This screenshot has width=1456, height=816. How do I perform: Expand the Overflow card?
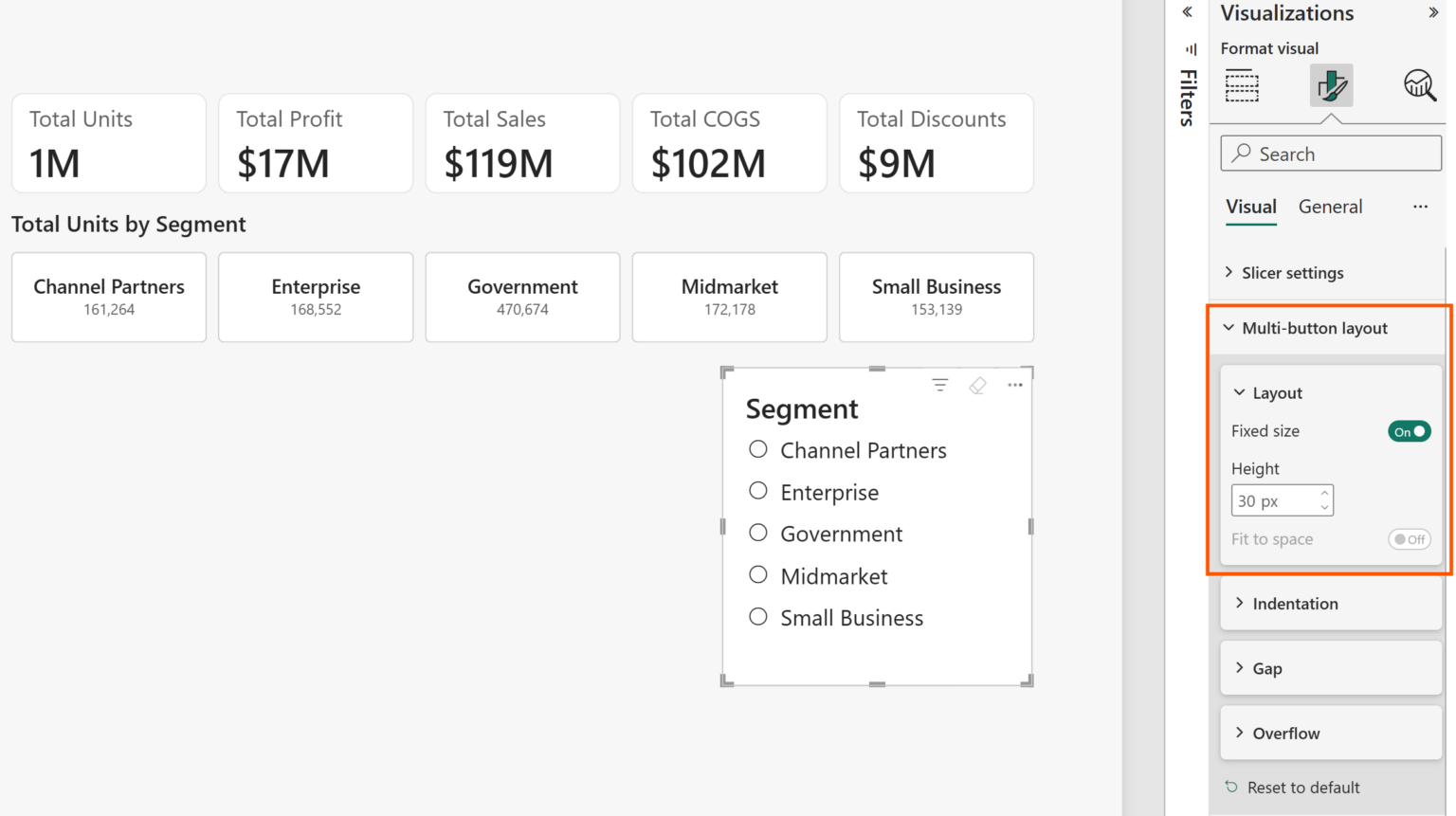click(x=1285, y=734)
